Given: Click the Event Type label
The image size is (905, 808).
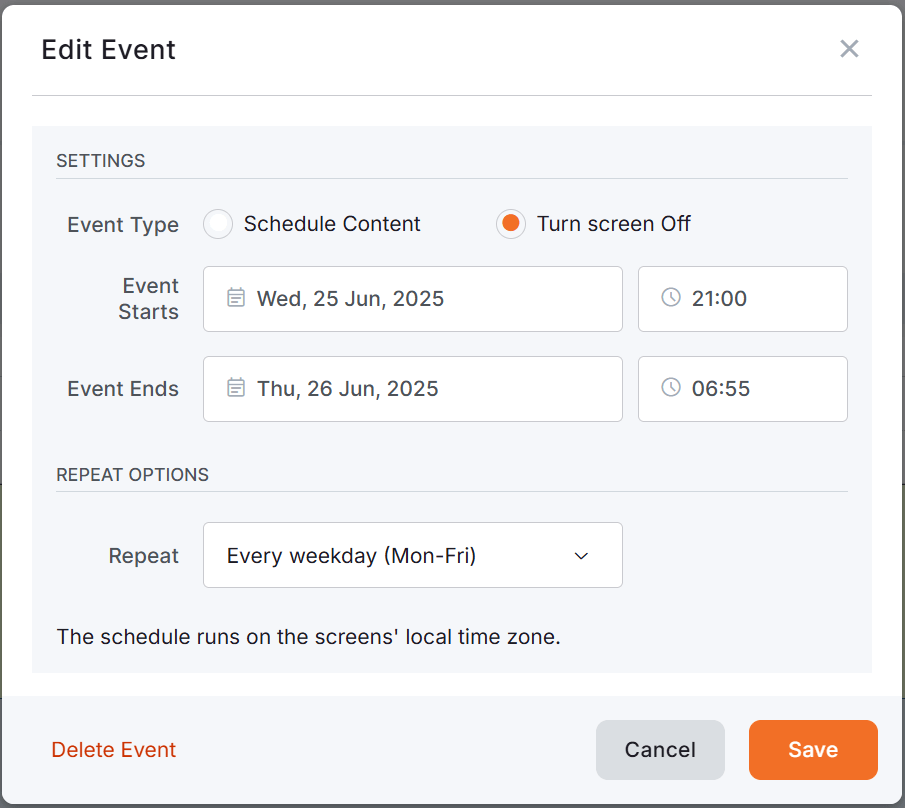Looking at the screenshot, I should click(123, 225).
